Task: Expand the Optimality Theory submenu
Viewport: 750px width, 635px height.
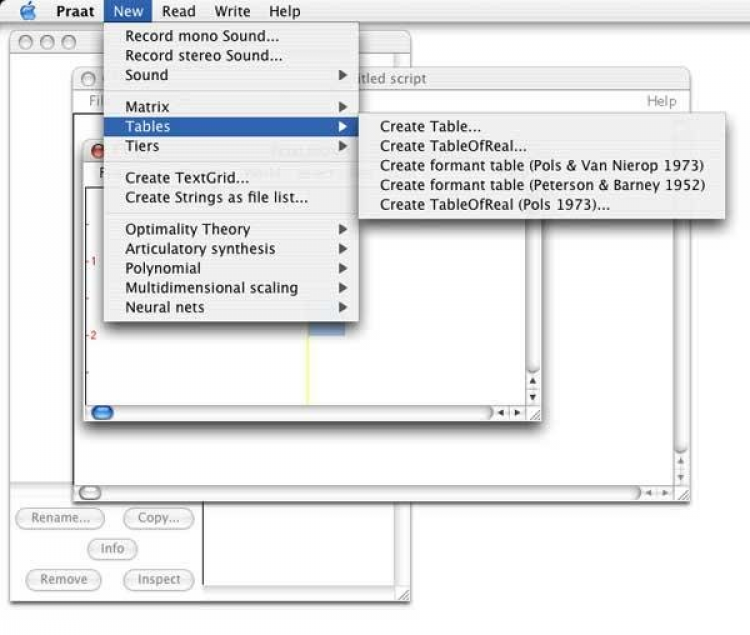Action: coord(231,229)
